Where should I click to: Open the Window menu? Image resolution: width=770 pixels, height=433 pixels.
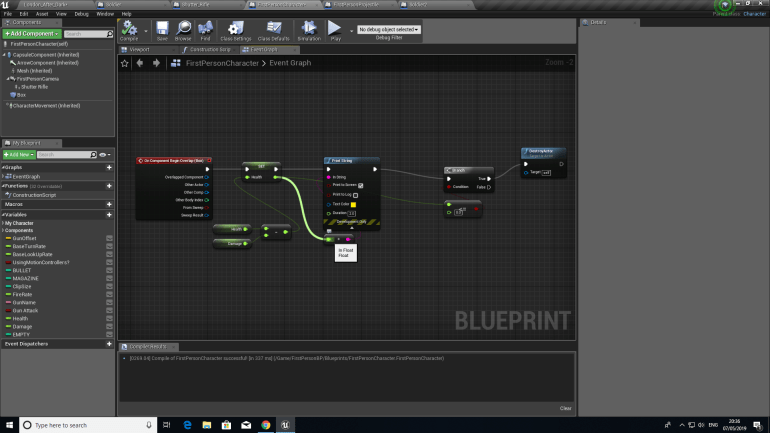point(105,14)
